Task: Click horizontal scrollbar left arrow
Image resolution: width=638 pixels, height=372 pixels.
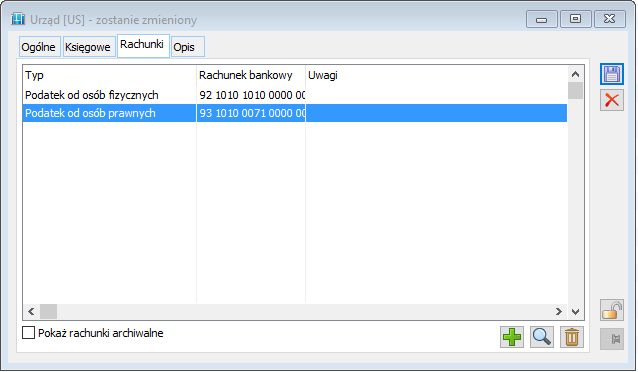Action: tap(31, 312)
